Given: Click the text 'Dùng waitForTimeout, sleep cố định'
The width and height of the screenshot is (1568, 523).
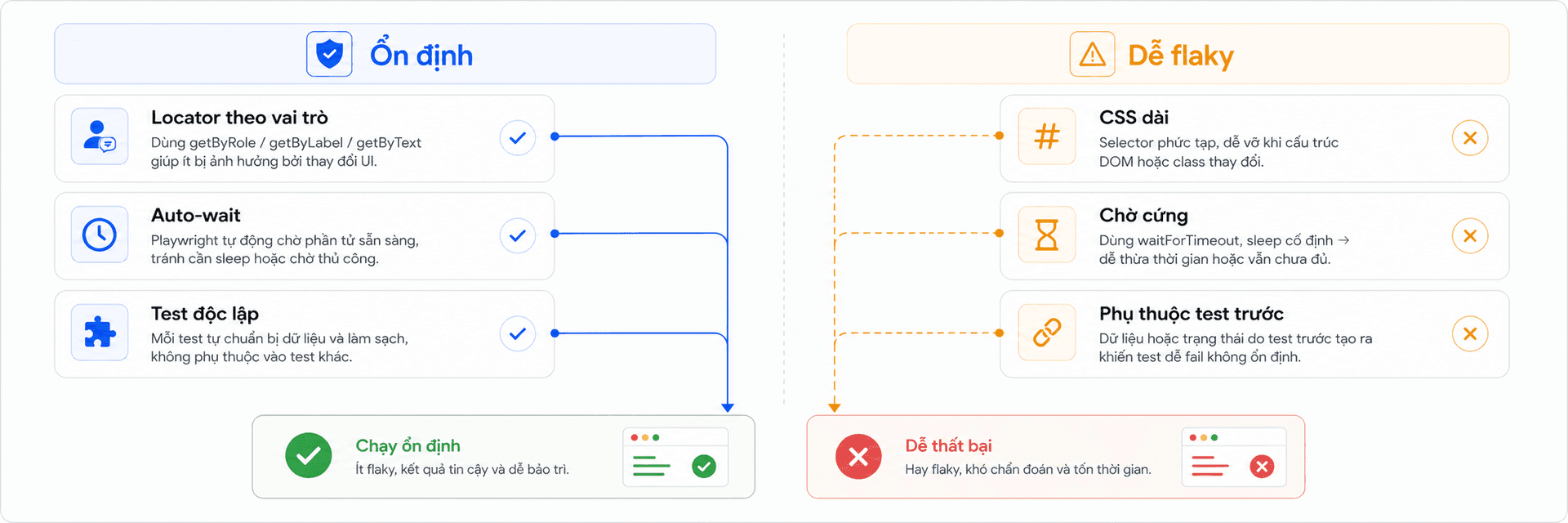Looking at the screenshot, I should 1216,240.
